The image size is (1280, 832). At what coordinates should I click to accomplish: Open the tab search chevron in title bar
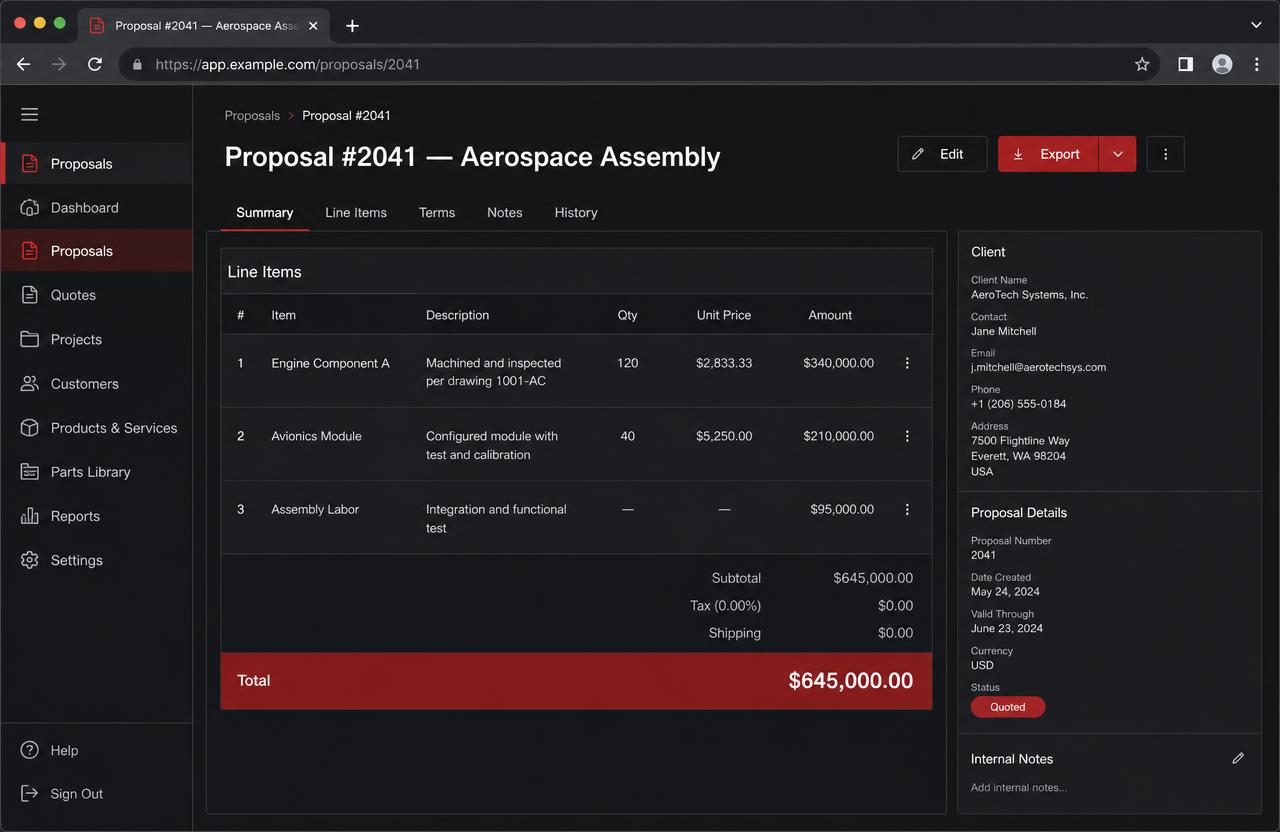coord(1256,24)
